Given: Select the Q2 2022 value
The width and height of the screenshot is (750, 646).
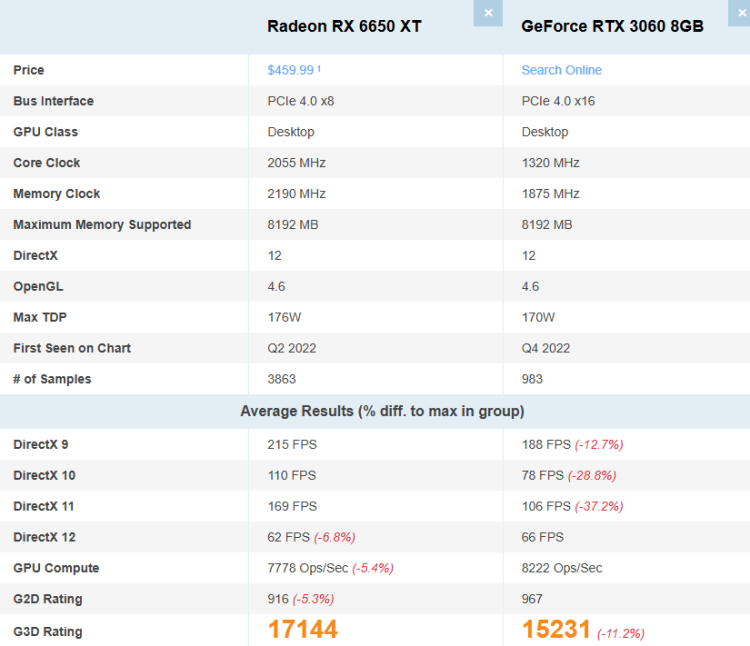Looking at the screenshot, I should (x=291, y=348).
